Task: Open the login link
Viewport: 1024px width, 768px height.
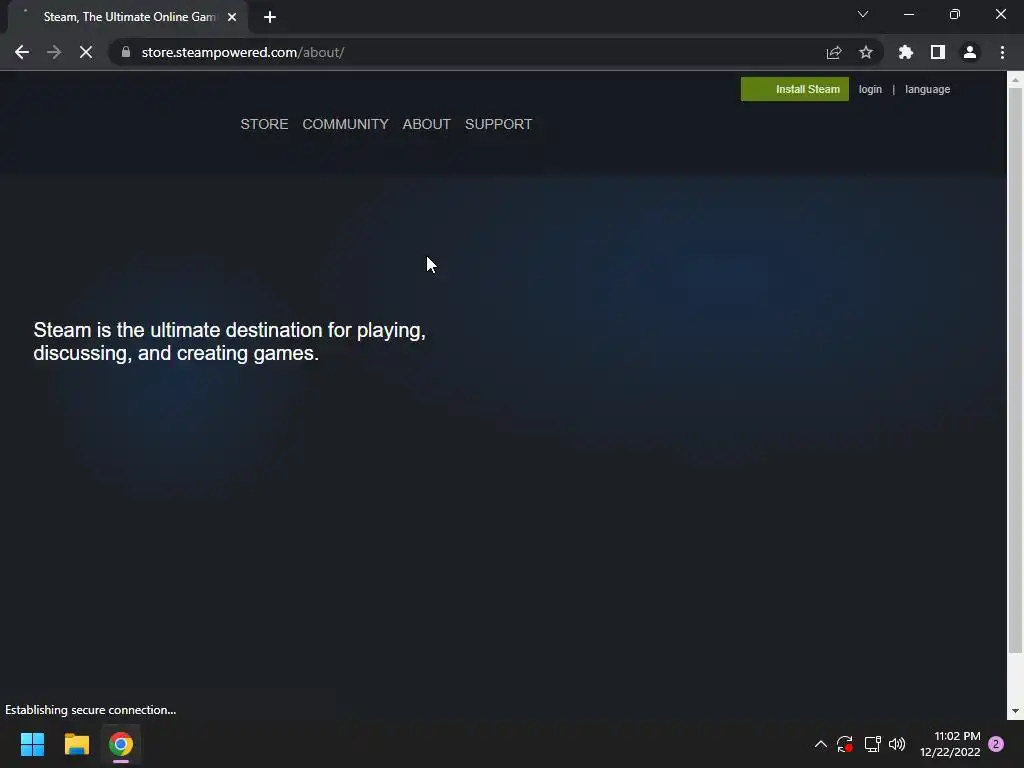Action: click(x=870, y=89)
